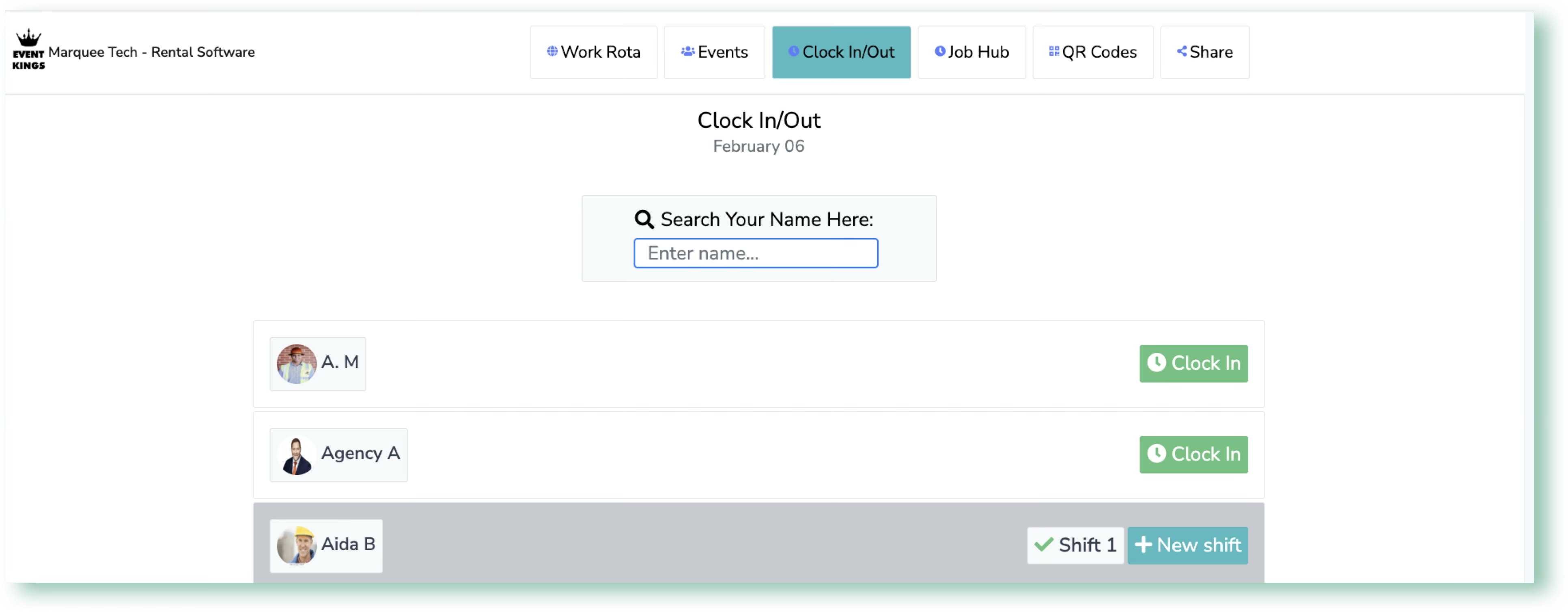The width and height of the screenshot is (1568, 612).
Task: Open Shift 1 for Aida B
Action: coord(1075,545)
